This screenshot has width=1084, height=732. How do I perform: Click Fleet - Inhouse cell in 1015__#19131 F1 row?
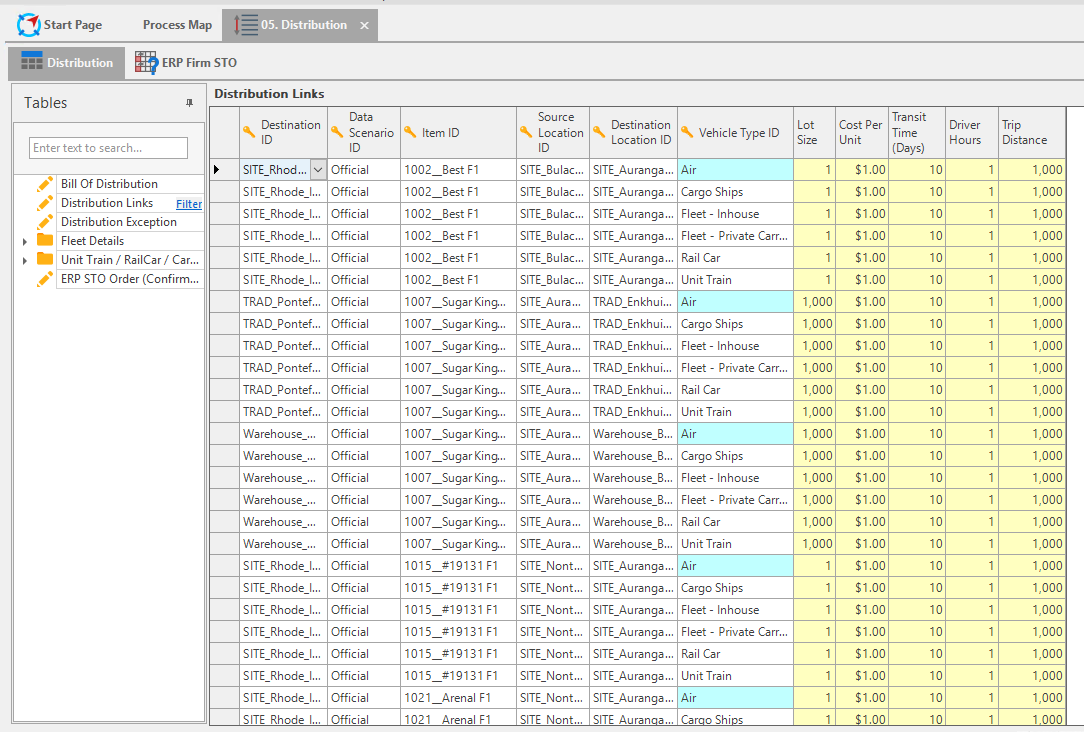pyautogui.click(x=736, y=610)
